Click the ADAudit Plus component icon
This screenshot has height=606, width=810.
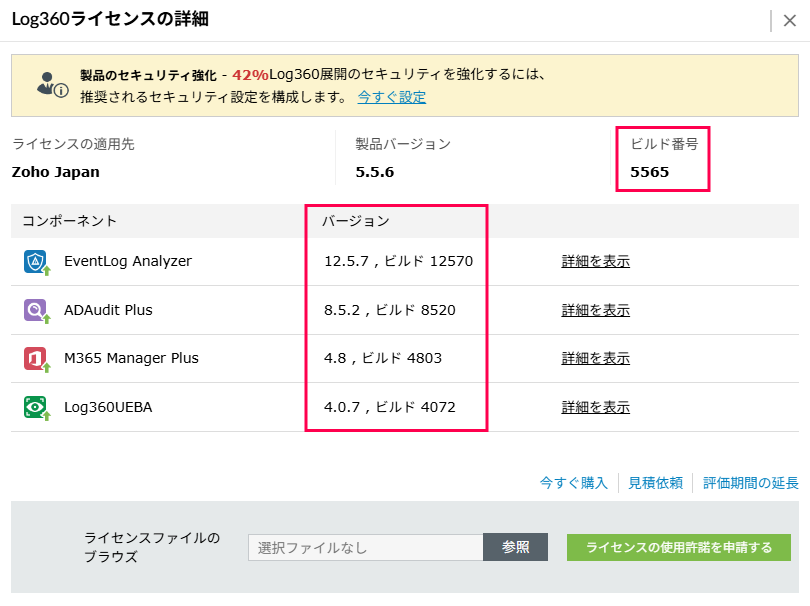[36, 310]
